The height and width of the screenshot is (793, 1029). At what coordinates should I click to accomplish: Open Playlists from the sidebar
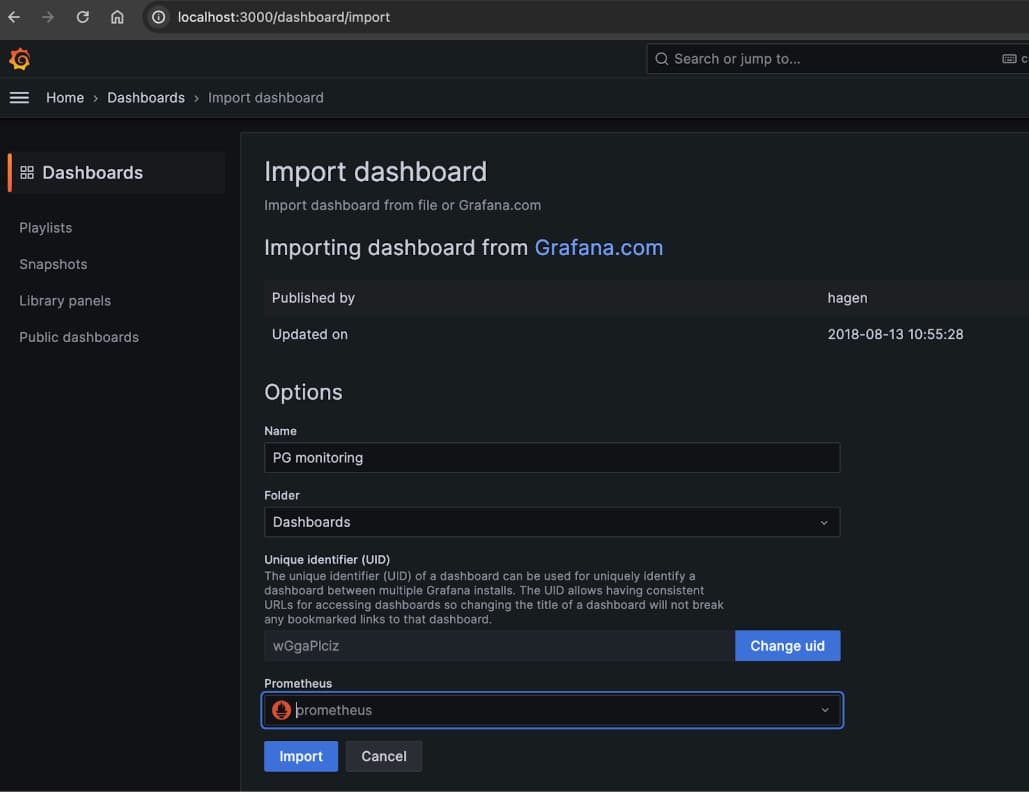(45, 227)
